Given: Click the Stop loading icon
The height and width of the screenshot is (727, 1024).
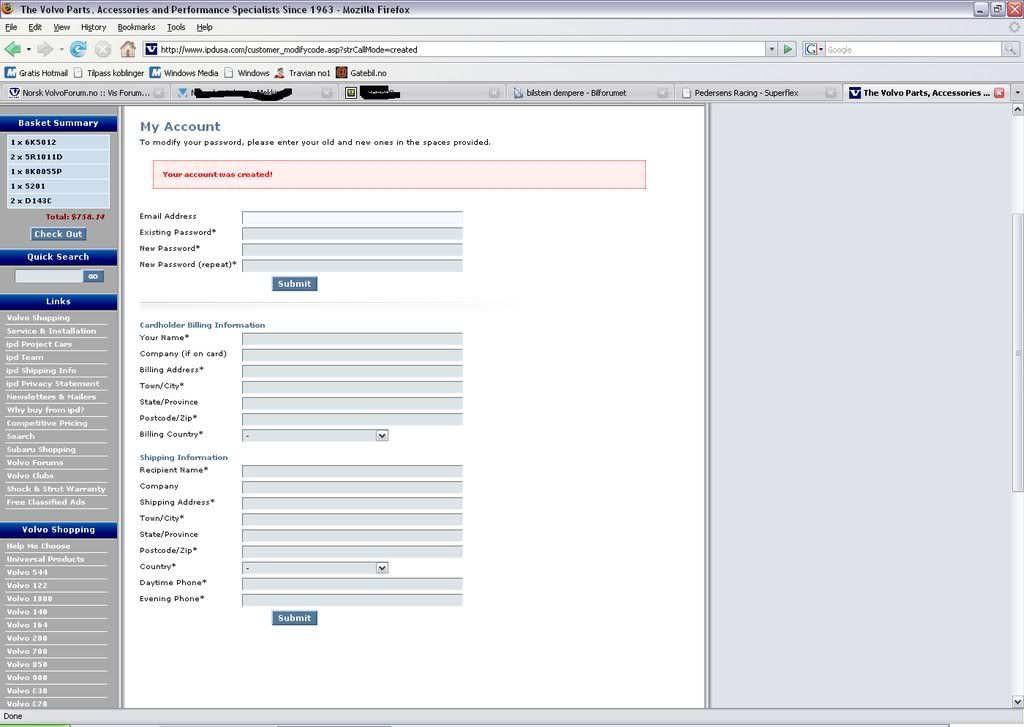Looking at the screenshot, I should pos(103,49).
